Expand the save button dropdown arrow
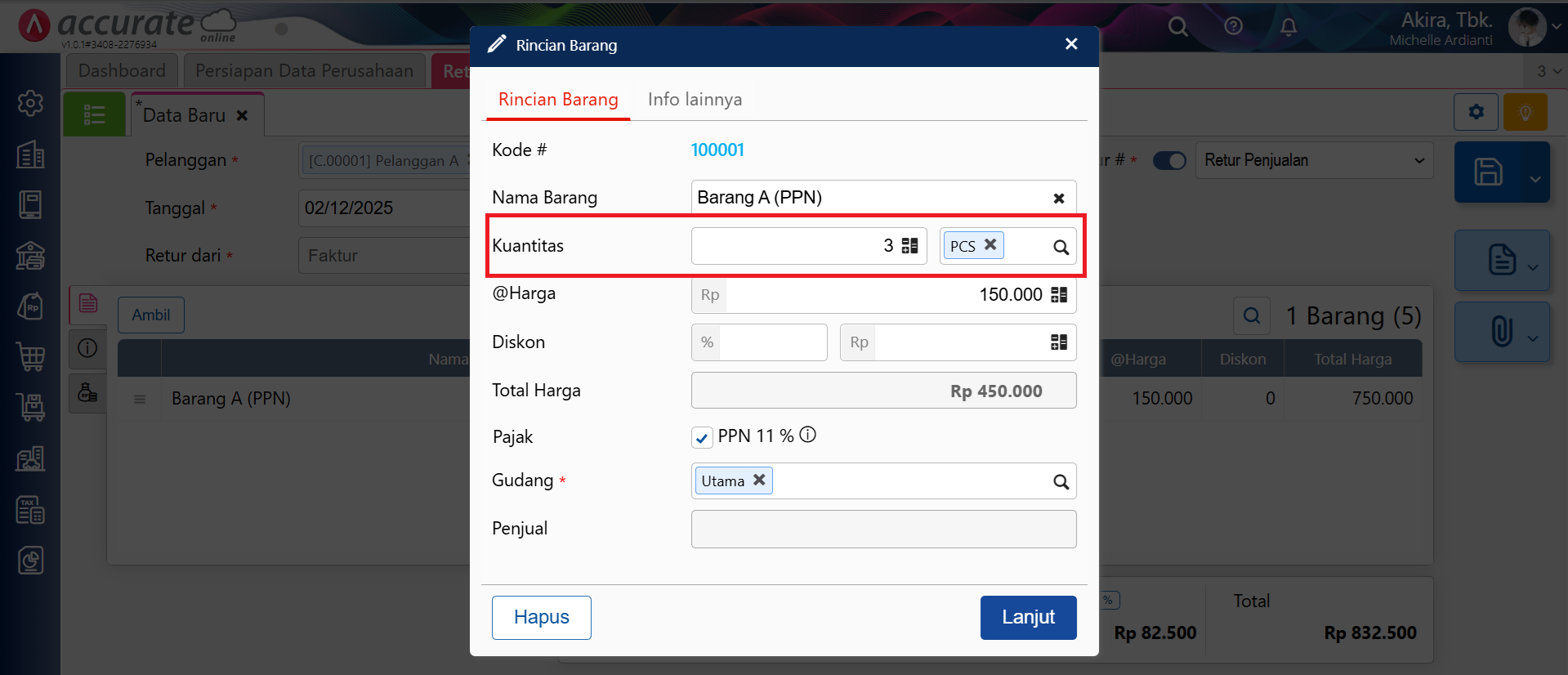 [1534, 179]
